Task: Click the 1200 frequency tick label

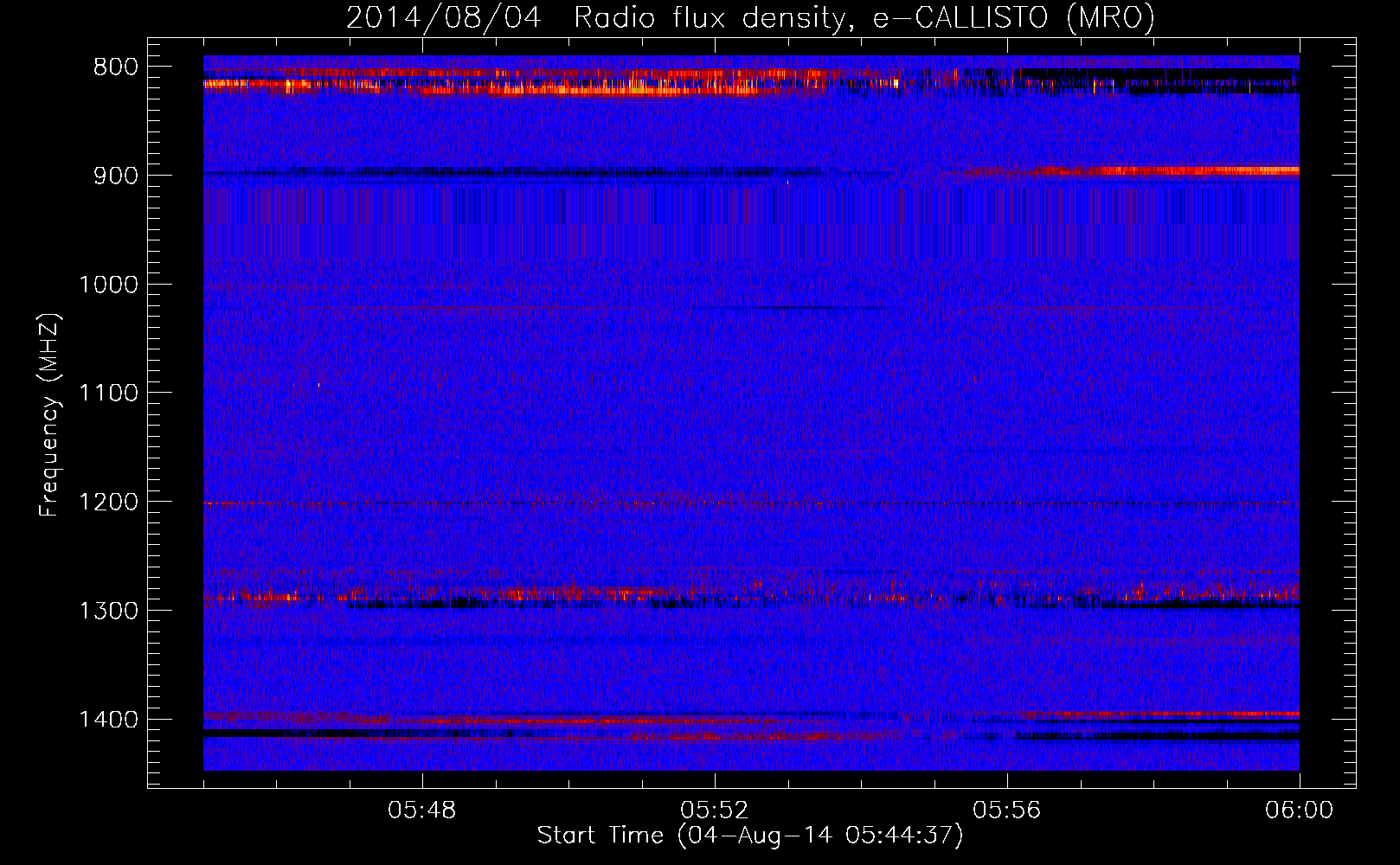Action: (109, 503)
